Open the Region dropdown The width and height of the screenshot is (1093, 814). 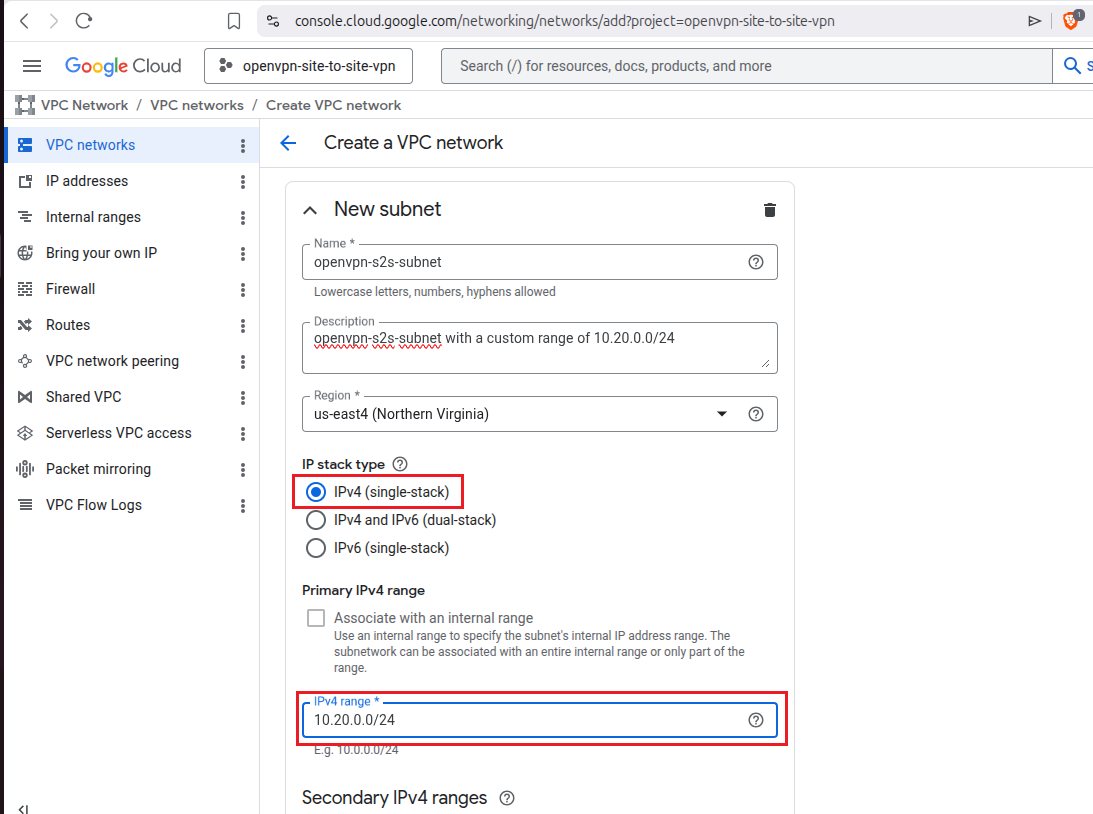540,414
